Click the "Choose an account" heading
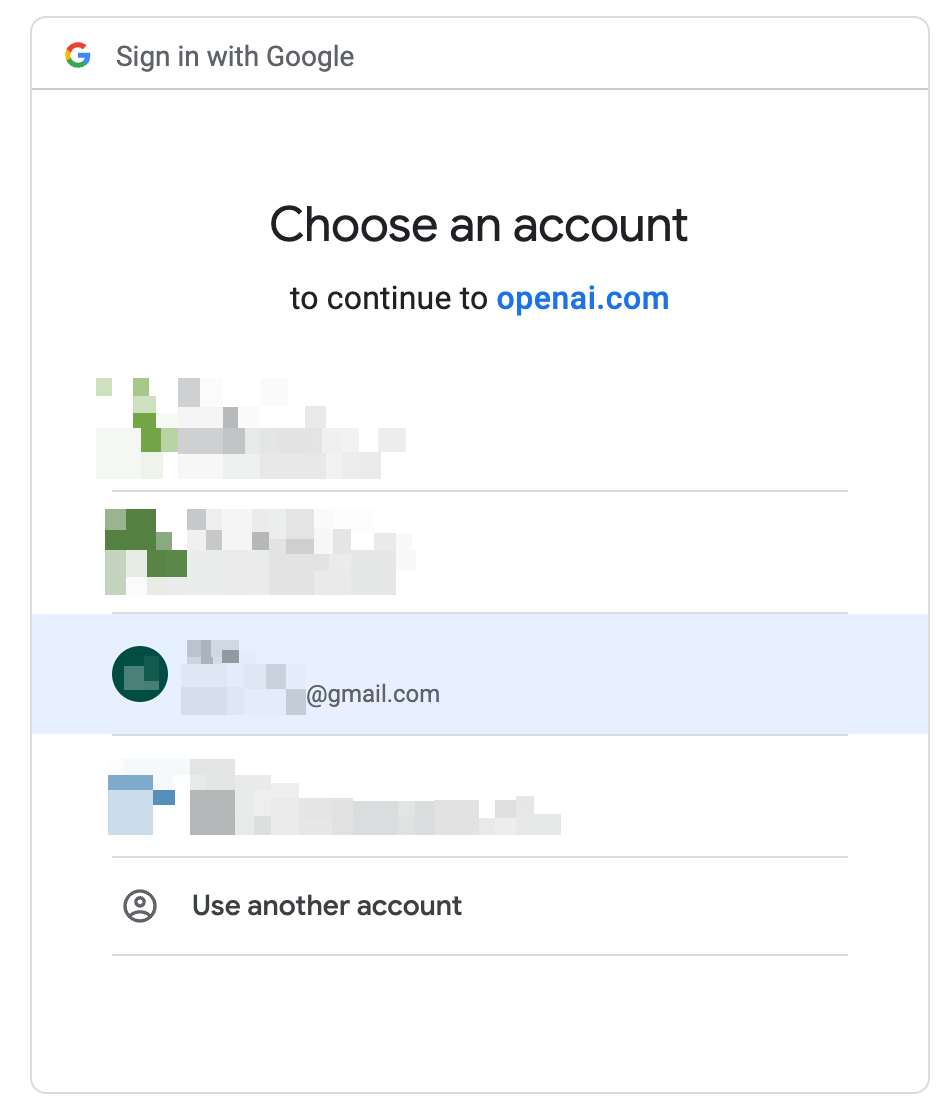950x1114 pixels. coord(479,224)
